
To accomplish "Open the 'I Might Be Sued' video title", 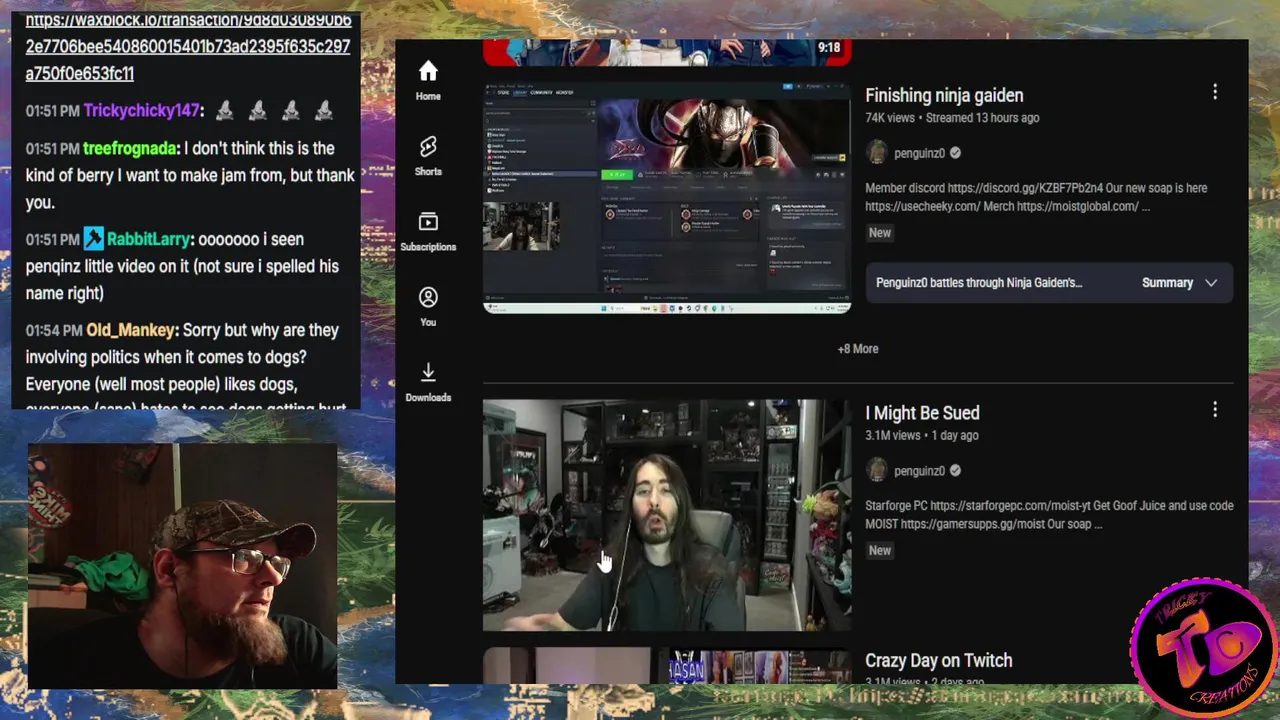I will point(922,413).
